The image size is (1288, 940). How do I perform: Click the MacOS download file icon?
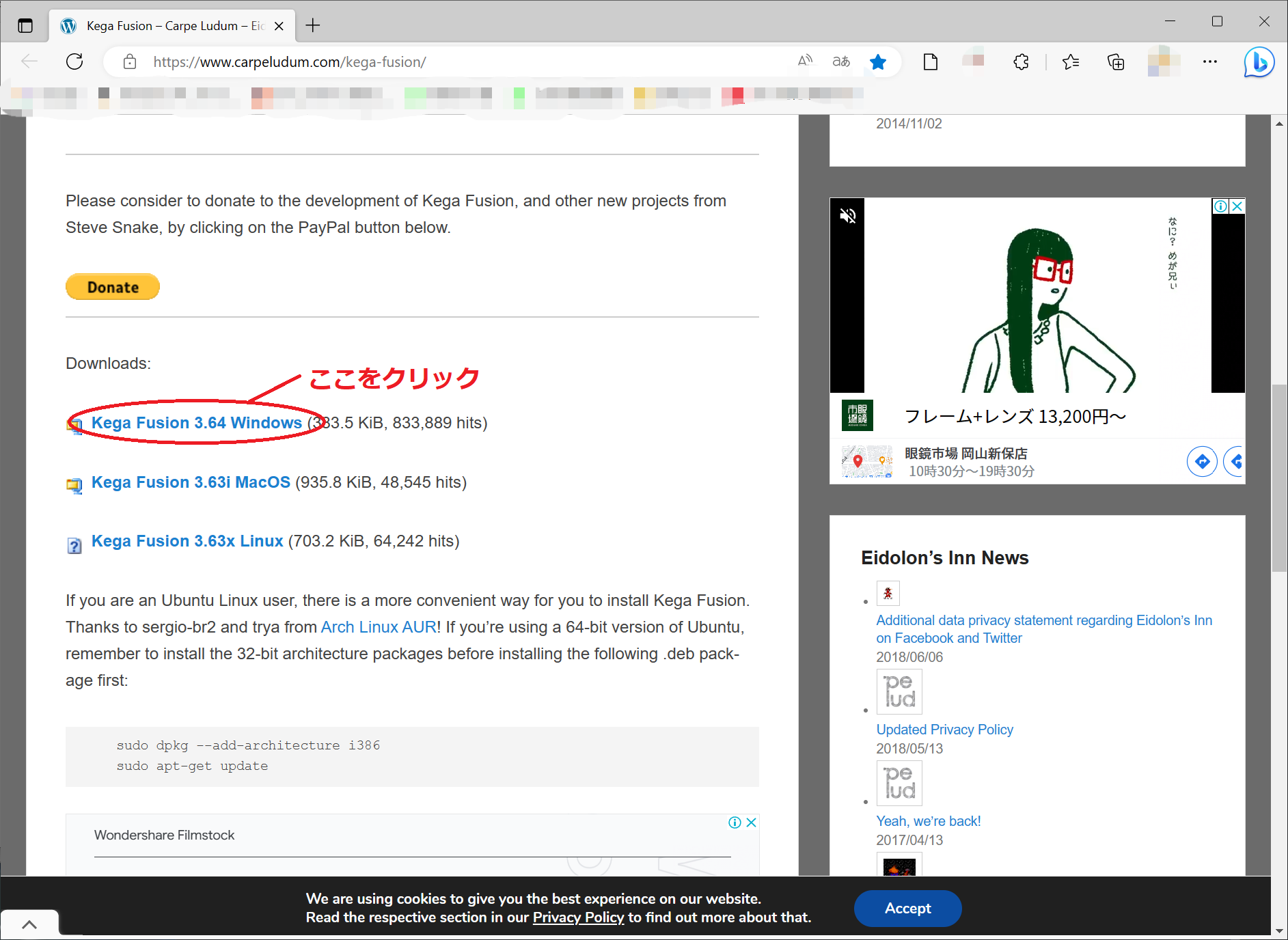pyautogui.click(x=74, y=485)
